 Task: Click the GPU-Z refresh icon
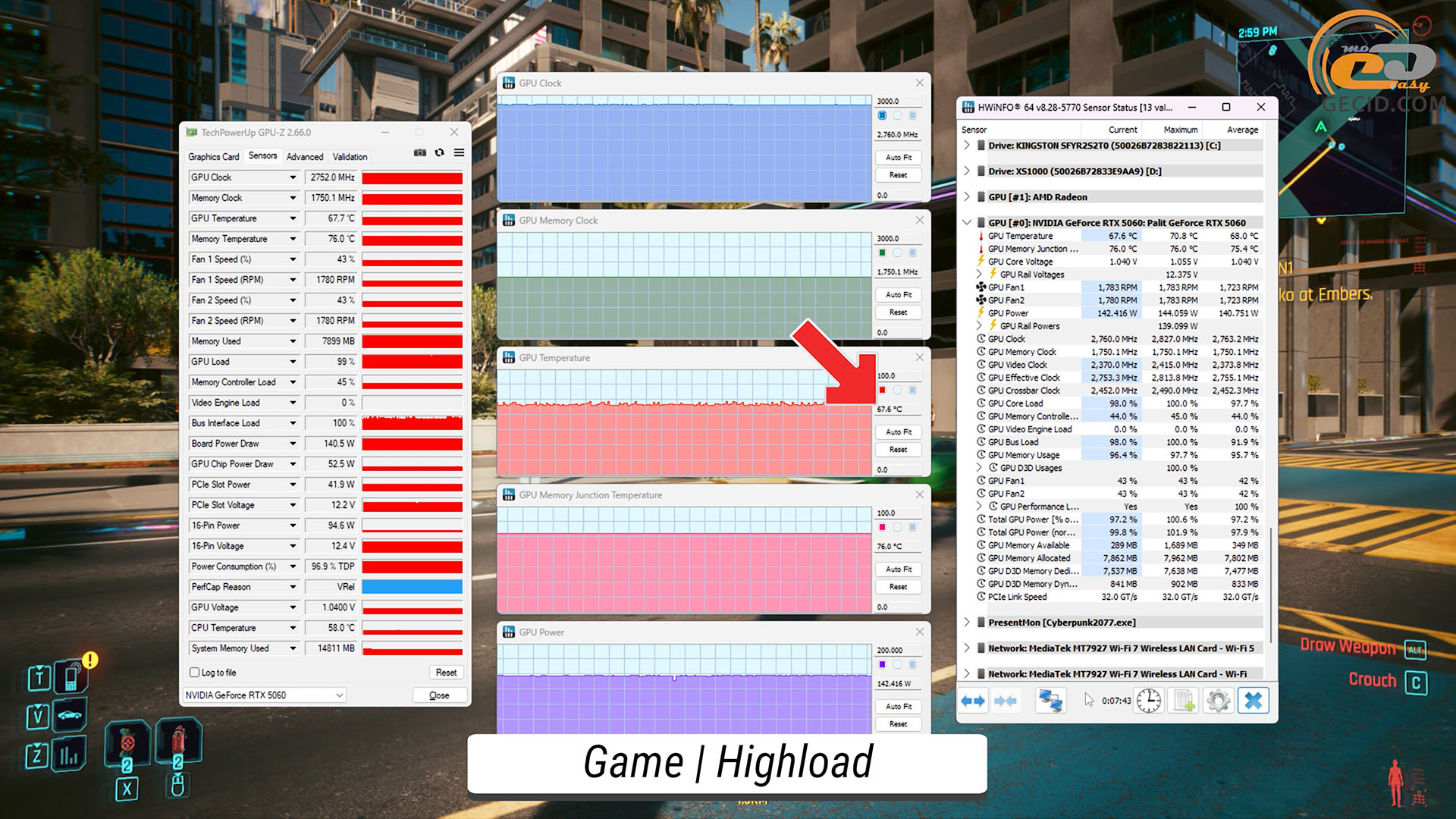tap(439, 152)
